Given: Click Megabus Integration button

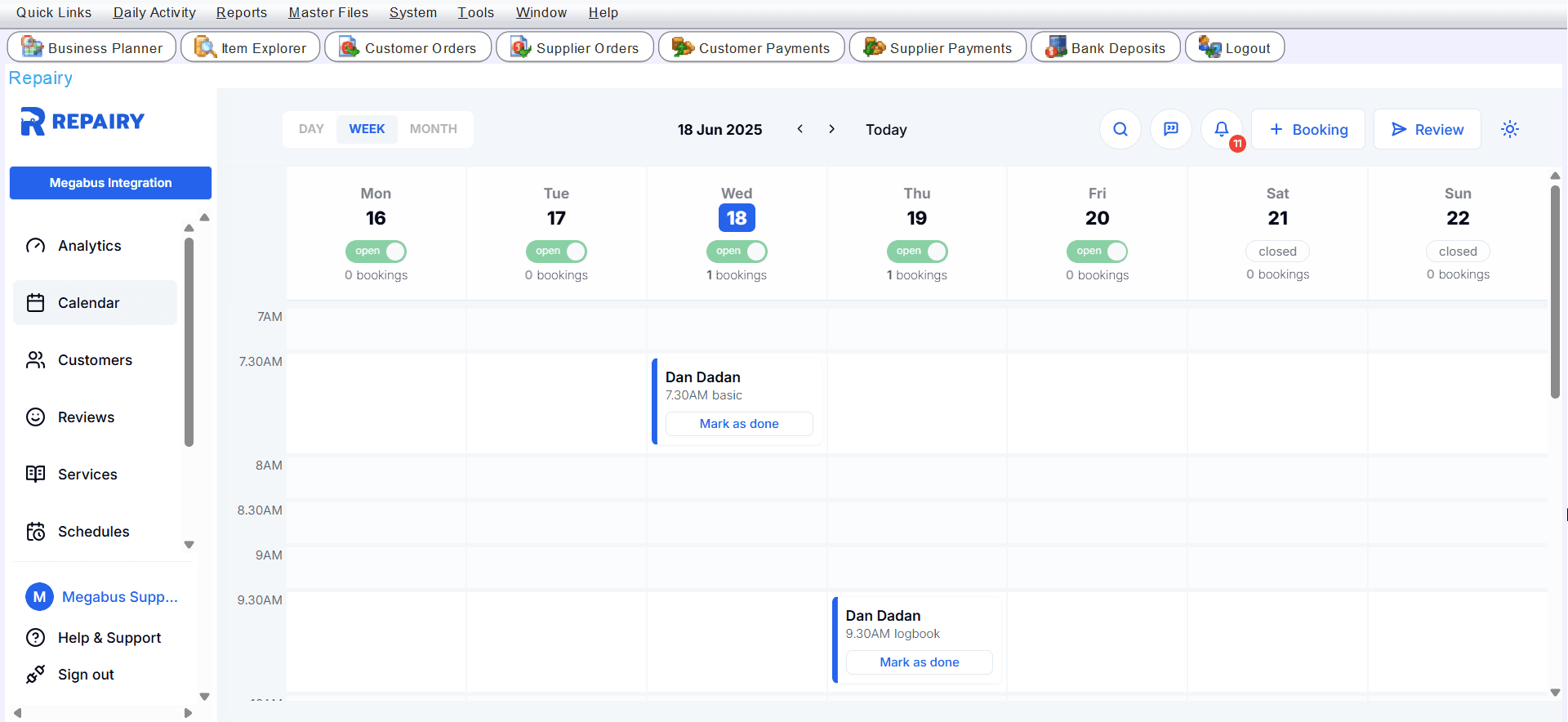Looking at the screenshot, I should coord(110,183).
